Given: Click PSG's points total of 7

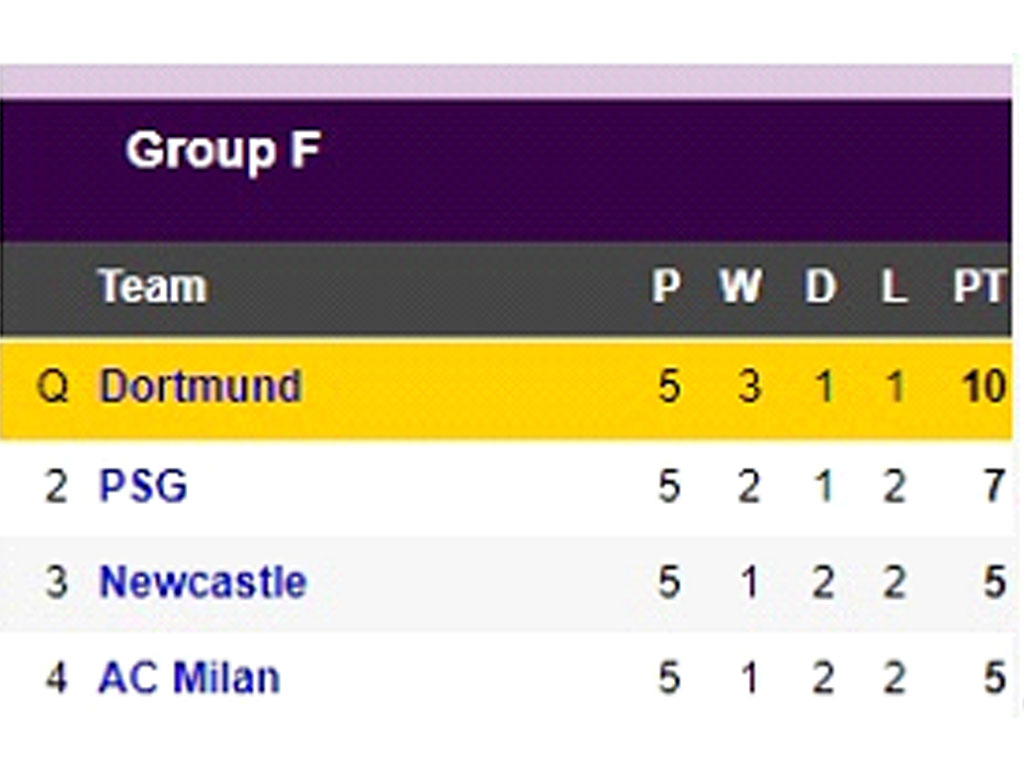Looking at the screenshot, I should coord(995,486).
